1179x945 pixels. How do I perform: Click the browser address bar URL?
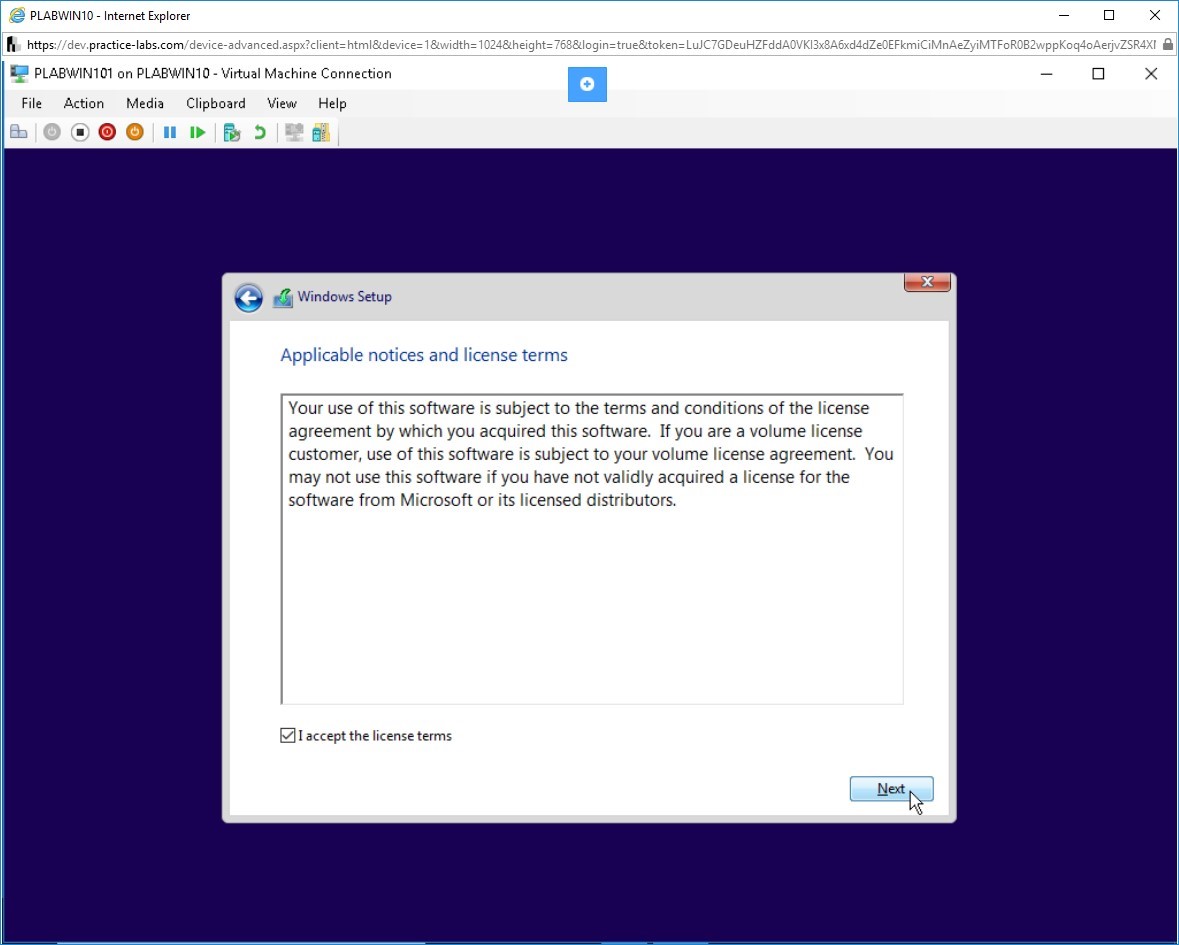590,45
